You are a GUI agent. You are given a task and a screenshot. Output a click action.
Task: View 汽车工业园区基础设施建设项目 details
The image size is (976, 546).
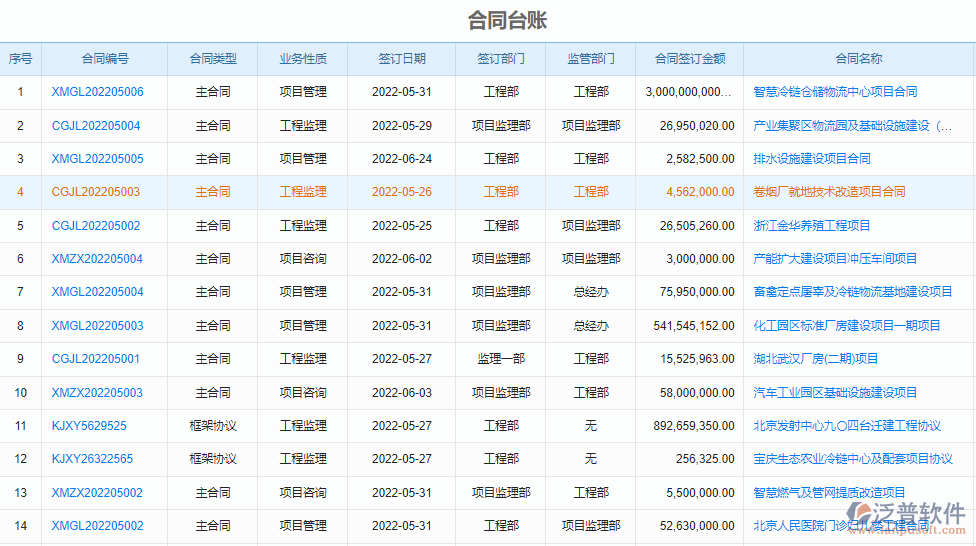pos(835,393)
